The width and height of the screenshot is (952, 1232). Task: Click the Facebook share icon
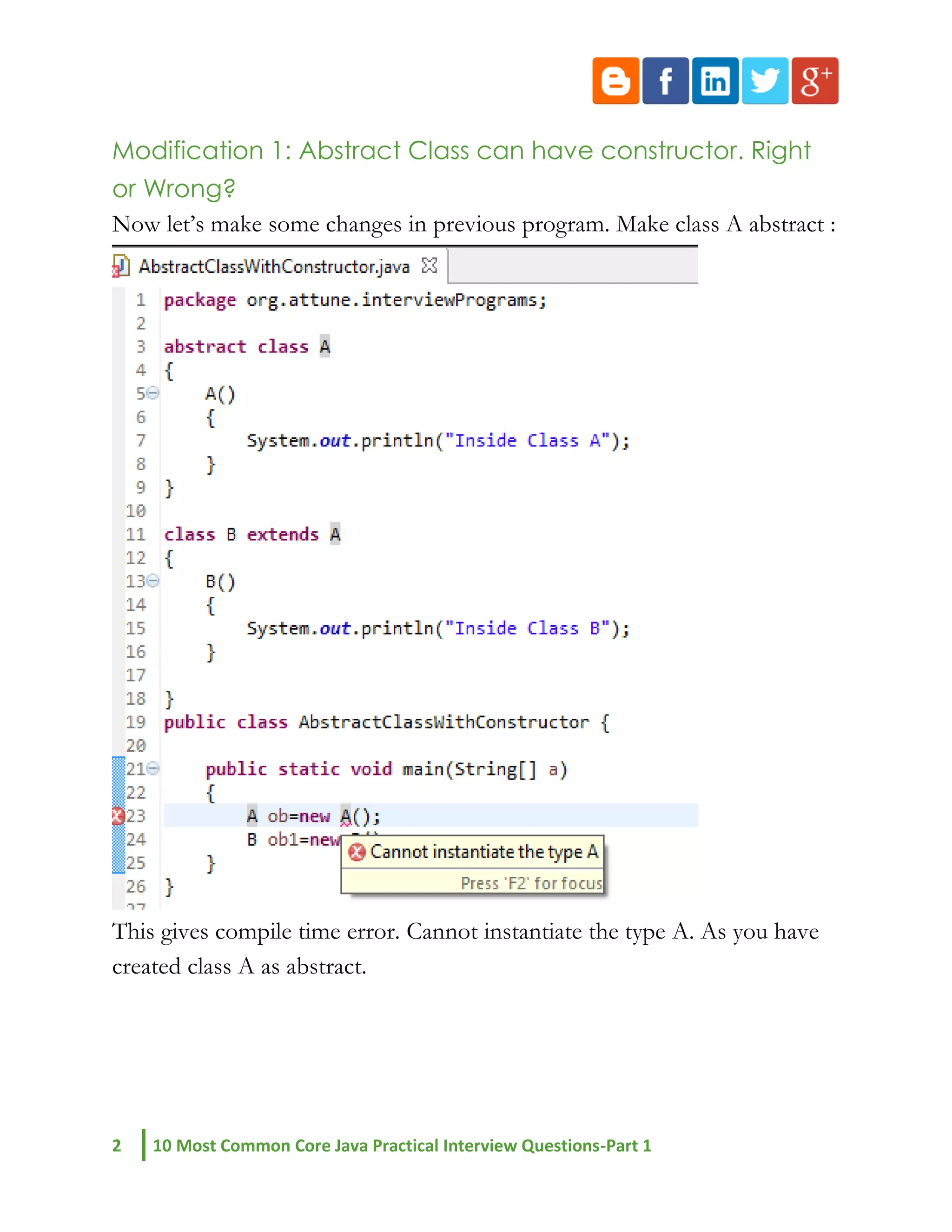[665, 81]
